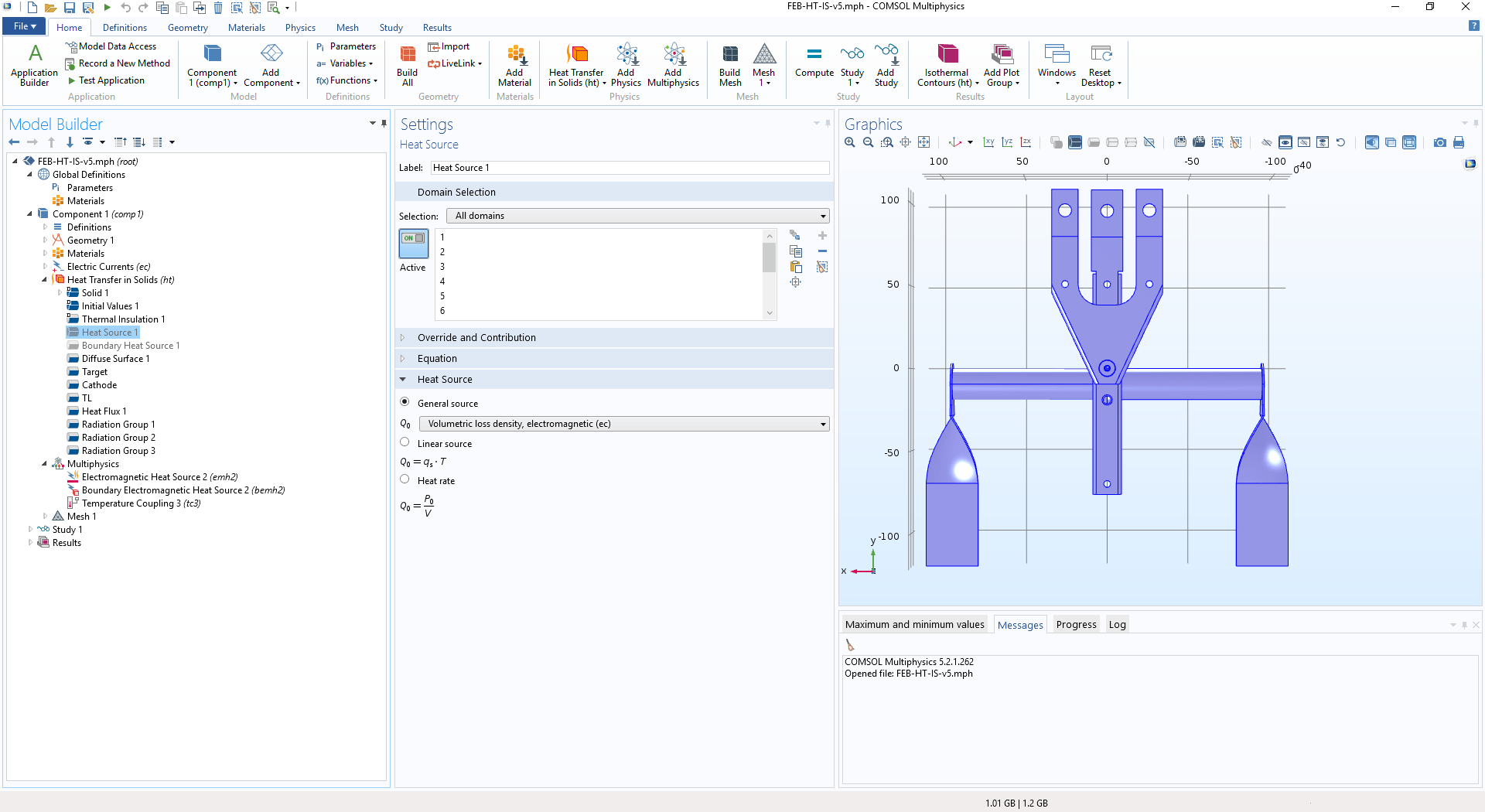Switch to the Progress tab
Screen dimensions: 1485x812
[1076, 625]
